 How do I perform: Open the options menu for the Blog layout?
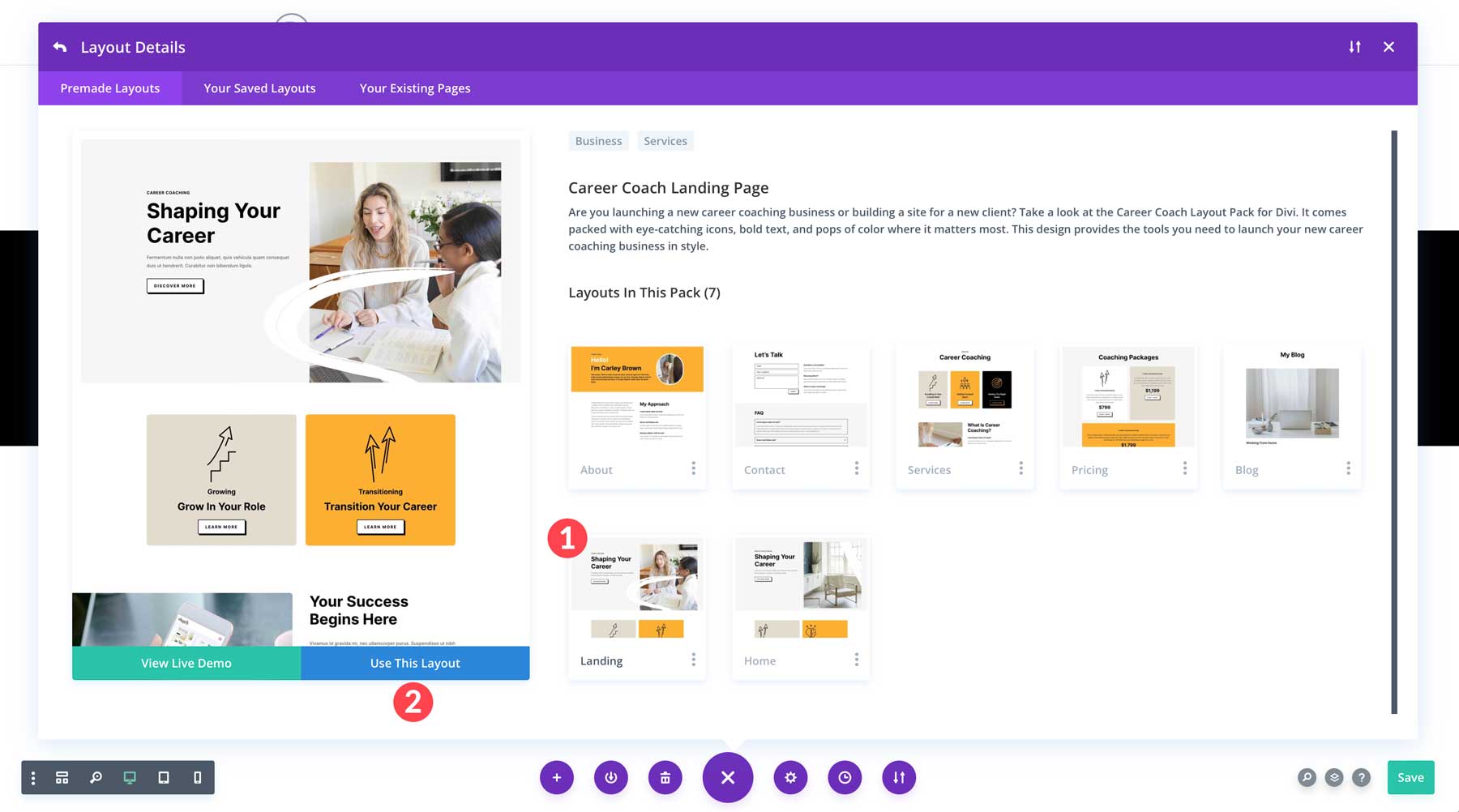pyautogui.click(x=1348, y=468)
